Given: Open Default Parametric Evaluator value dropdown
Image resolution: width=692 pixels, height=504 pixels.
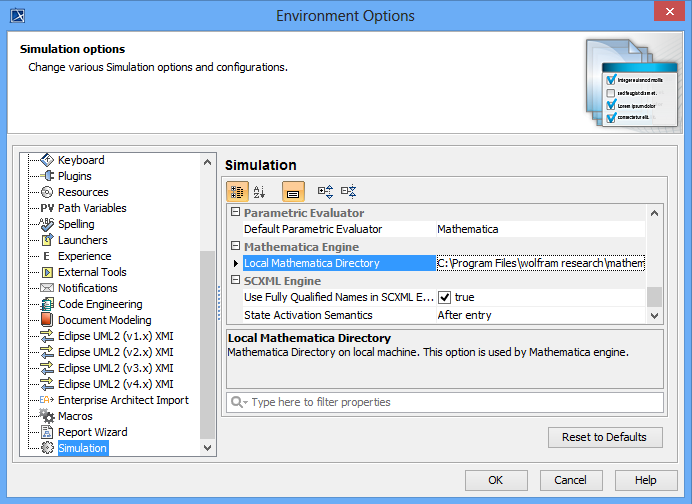Looking at the screenshot, I should point(540,229).
